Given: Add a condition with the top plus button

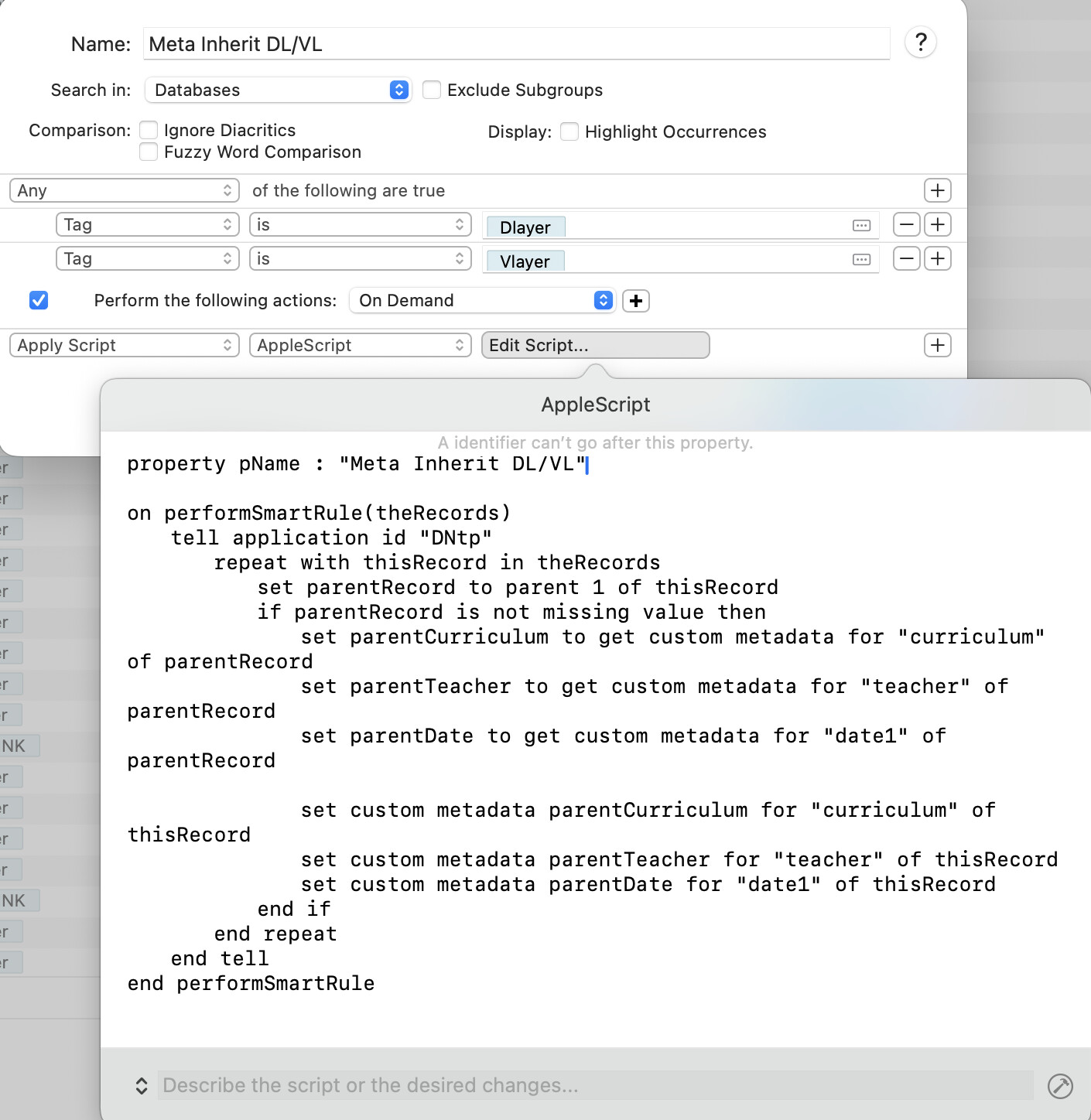Looking at the screenshot, I should [937, 190].
